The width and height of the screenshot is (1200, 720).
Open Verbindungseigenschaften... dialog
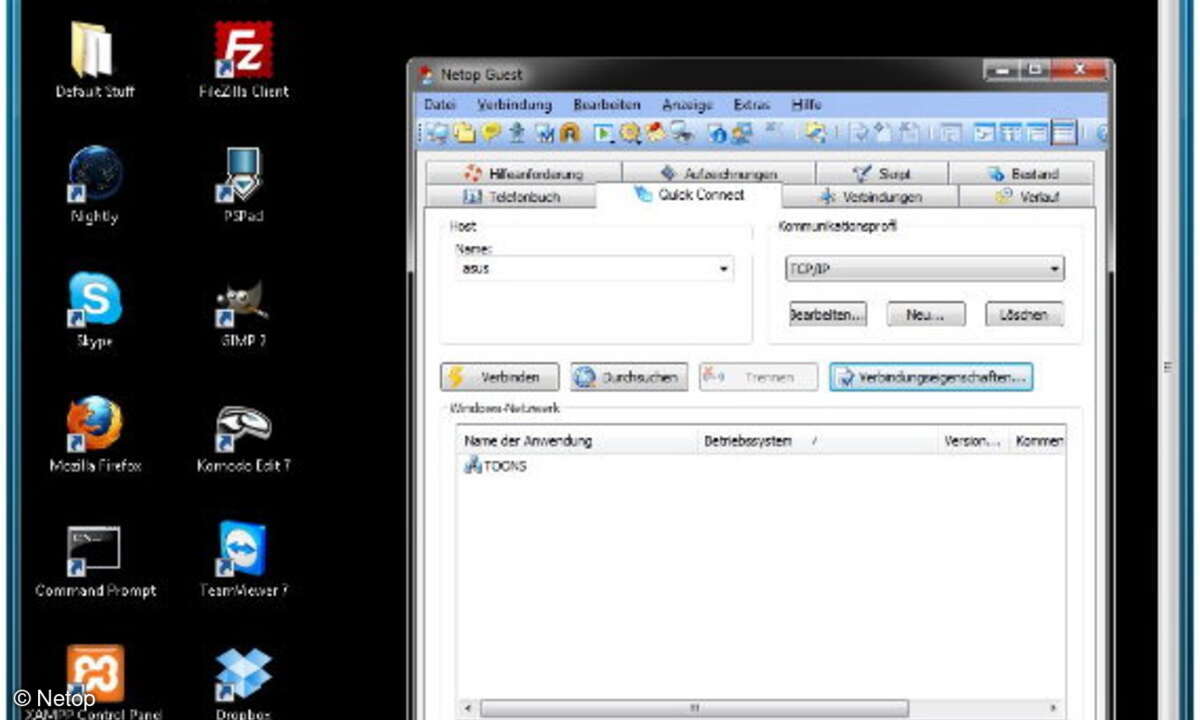[x=931, y=377]
